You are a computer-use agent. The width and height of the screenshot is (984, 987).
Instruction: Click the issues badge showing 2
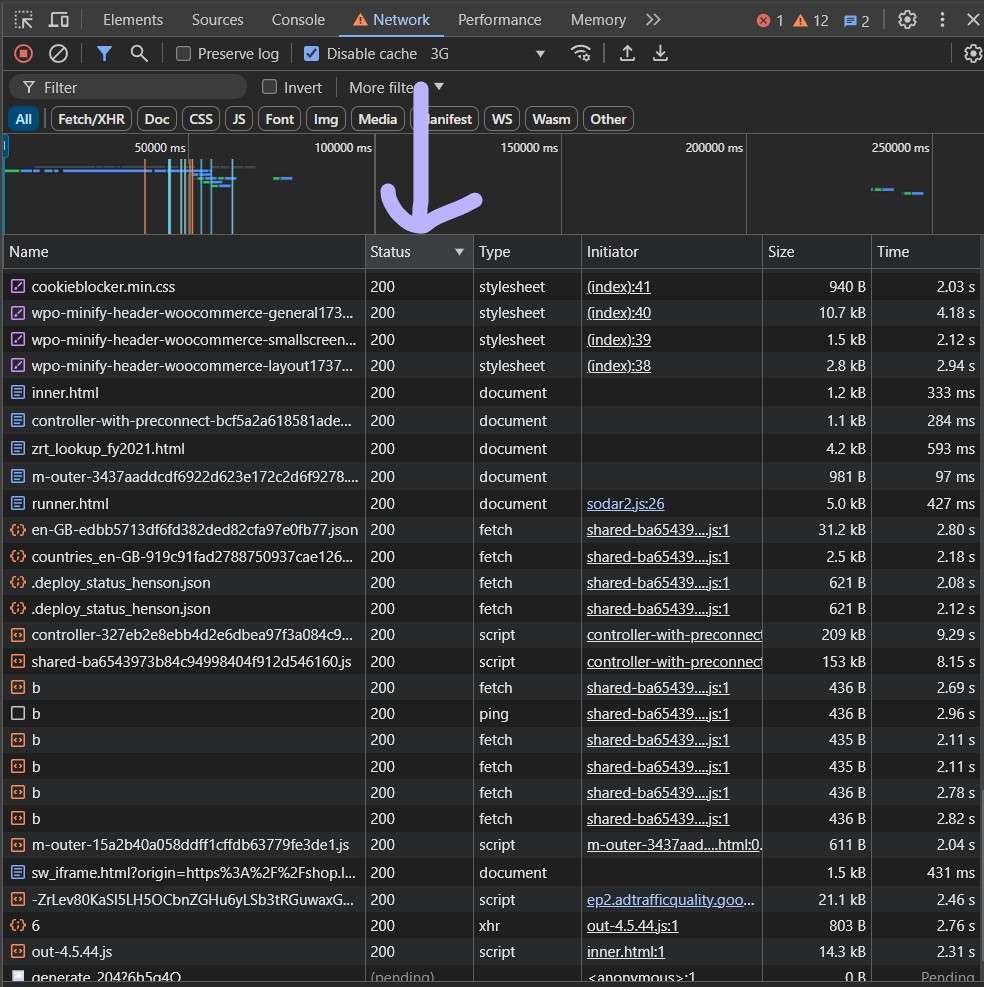click(857, 21)
